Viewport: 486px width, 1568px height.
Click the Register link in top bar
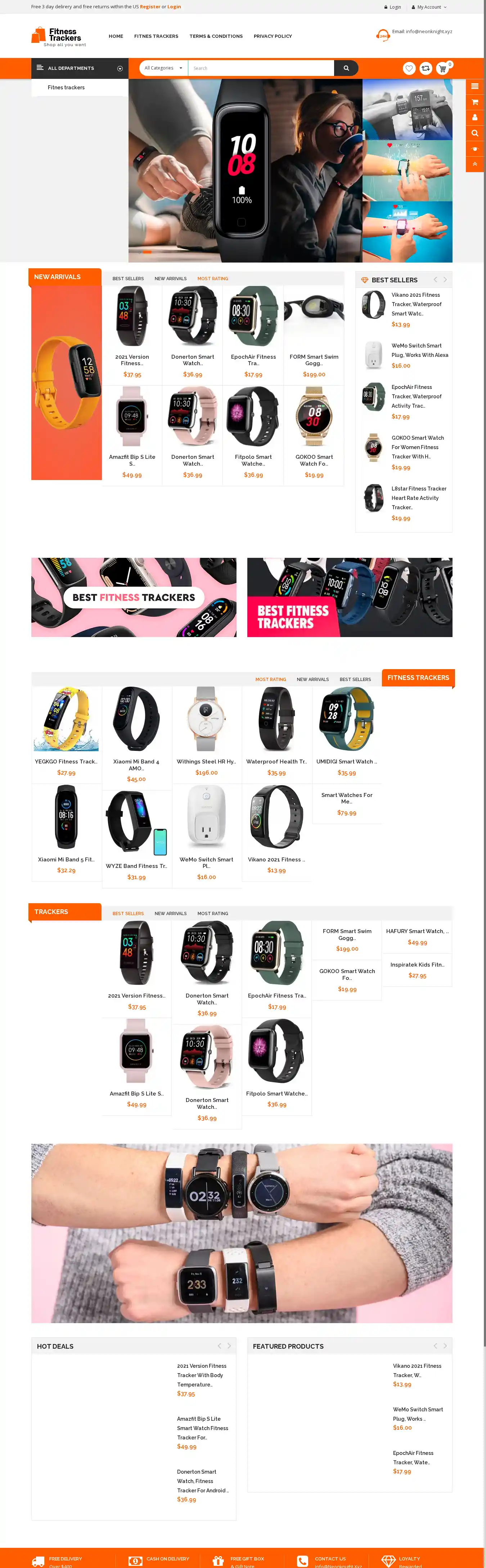tap(150, 7)
